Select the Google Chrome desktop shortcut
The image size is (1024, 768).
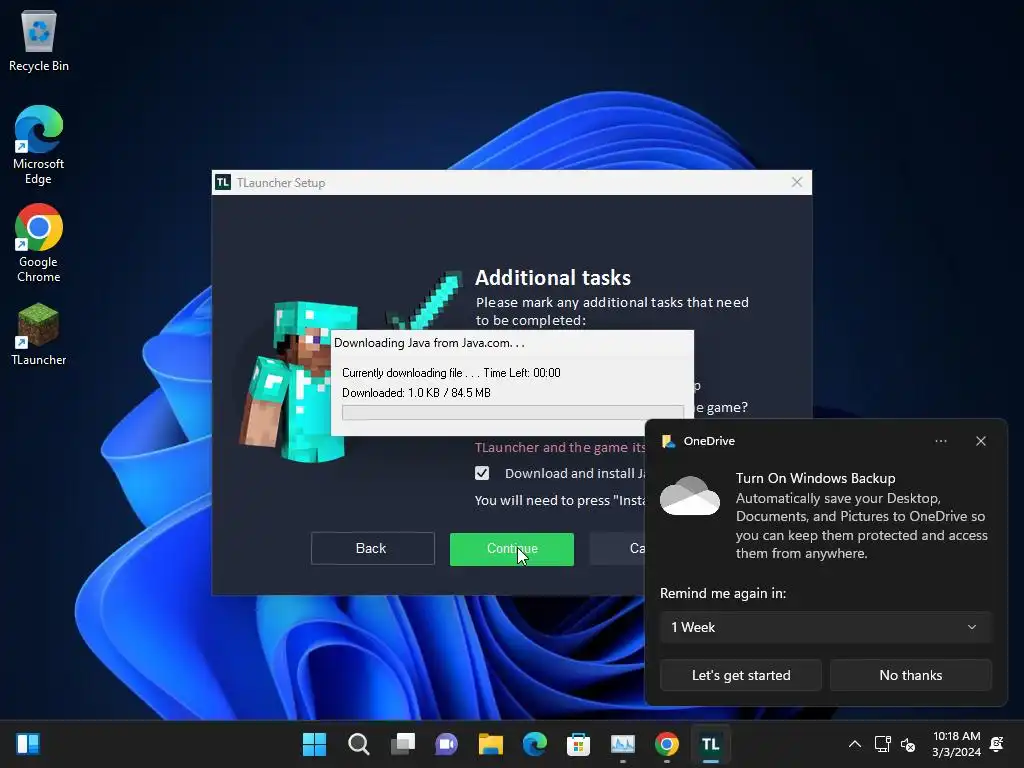pos(39,243)
